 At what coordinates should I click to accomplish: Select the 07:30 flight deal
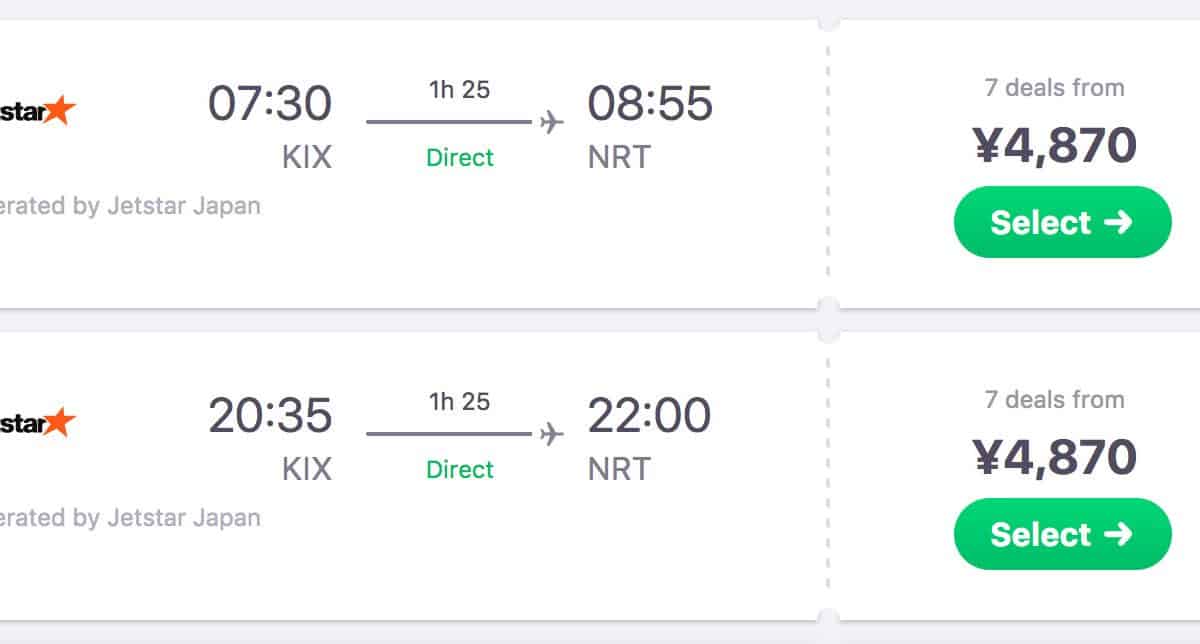pos(1062,222)
